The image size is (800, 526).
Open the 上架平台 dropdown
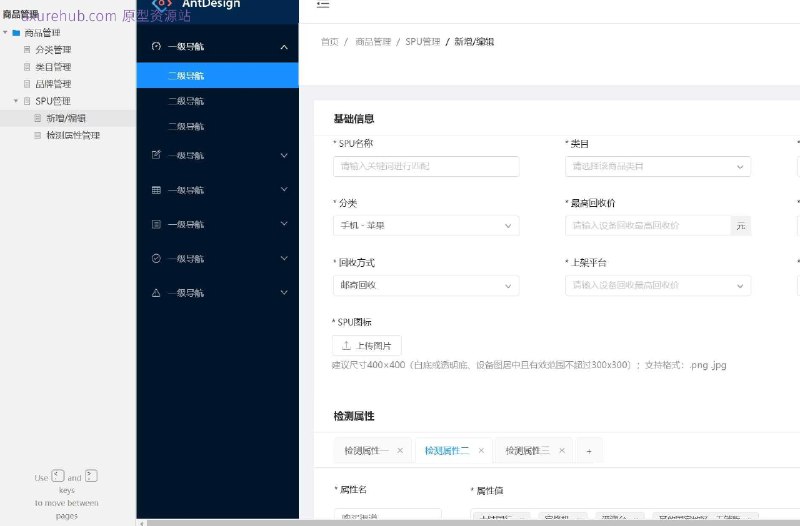pos(658,285)
